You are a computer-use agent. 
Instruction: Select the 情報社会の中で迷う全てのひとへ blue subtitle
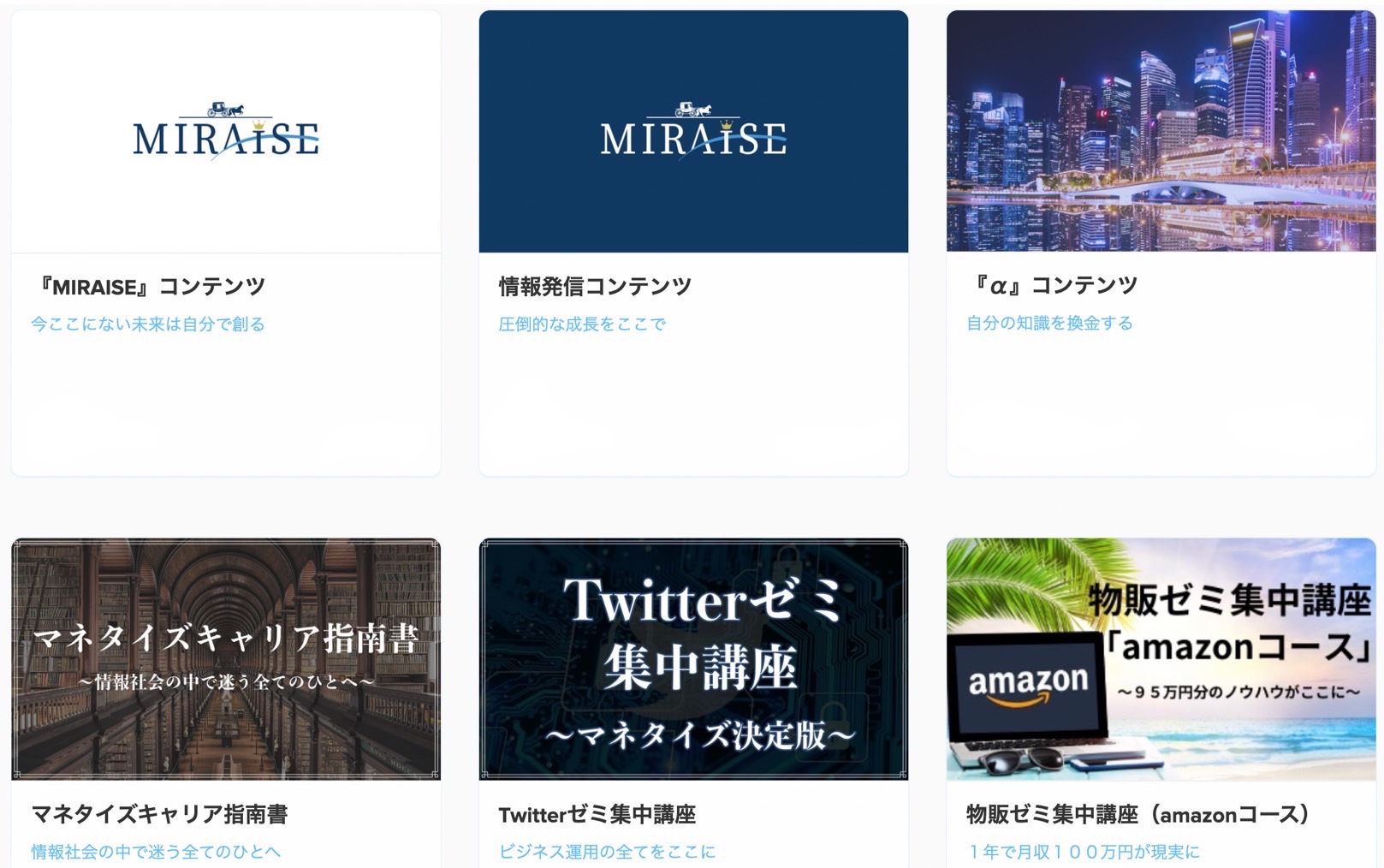point(156,852)
